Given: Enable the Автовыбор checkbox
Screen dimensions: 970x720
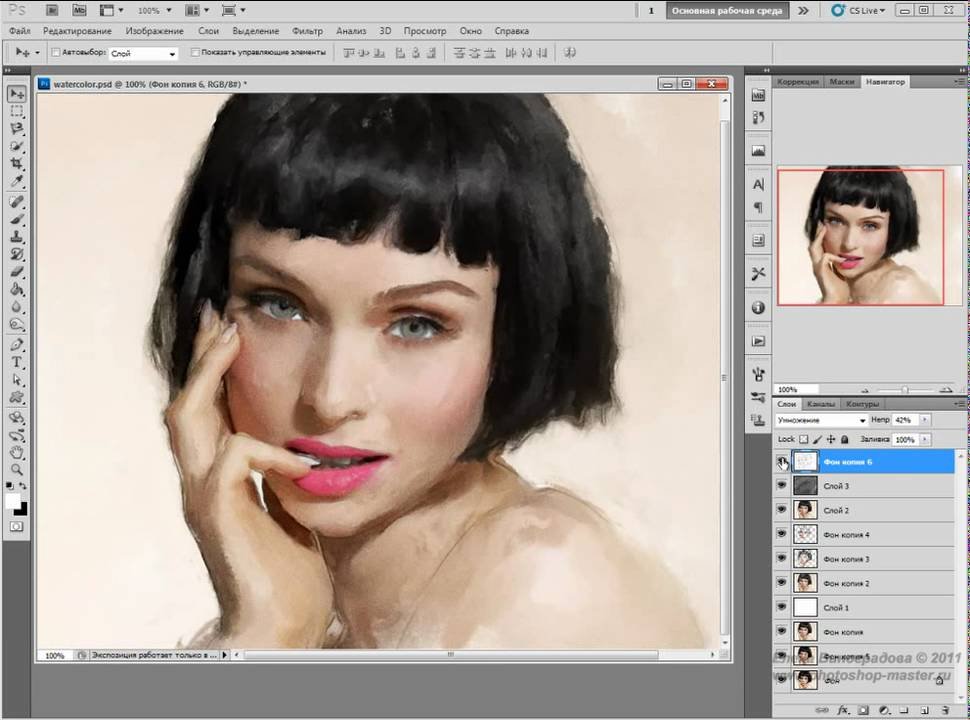Looking at the screenshot, I should point(56,52).
